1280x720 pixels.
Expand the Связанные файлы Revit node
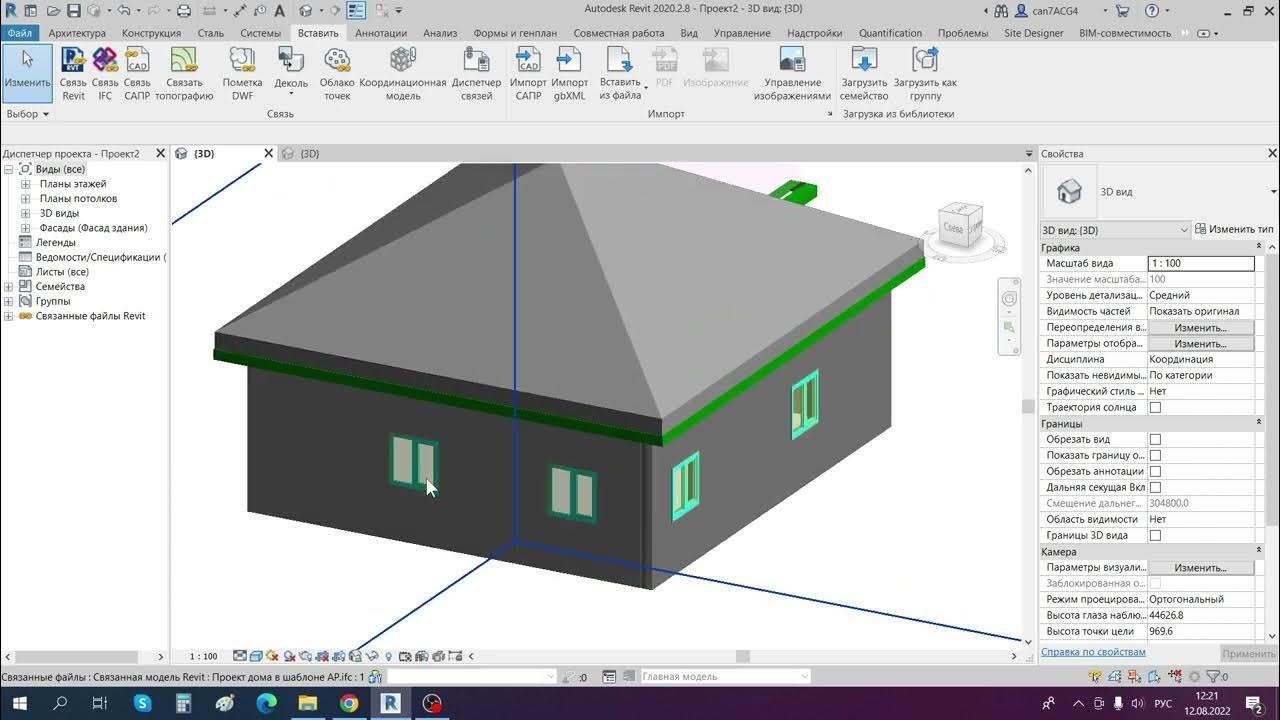pos(9,316)
